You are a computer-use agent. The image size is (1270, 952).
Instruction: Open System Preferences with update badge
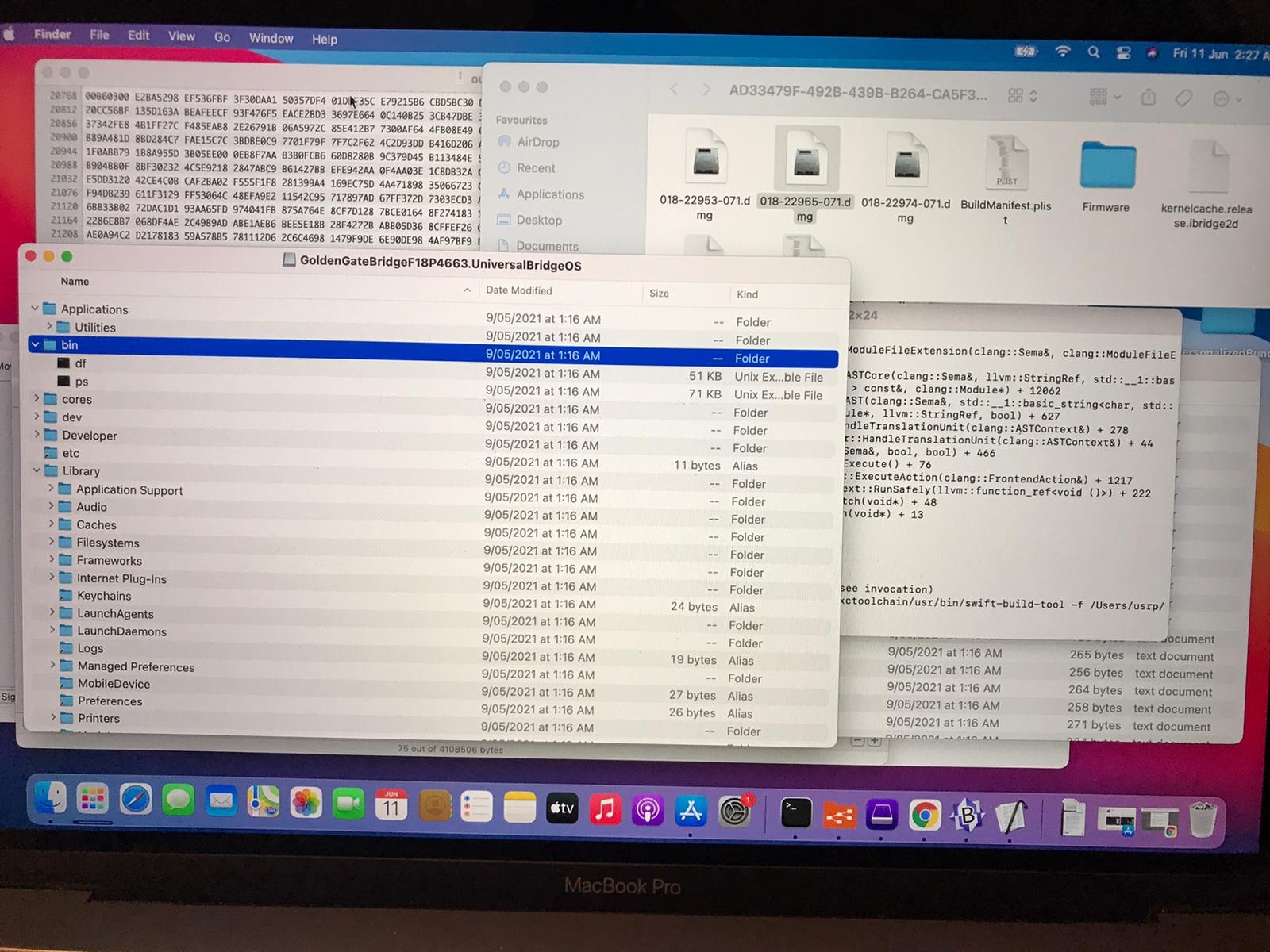pos(735,811)
